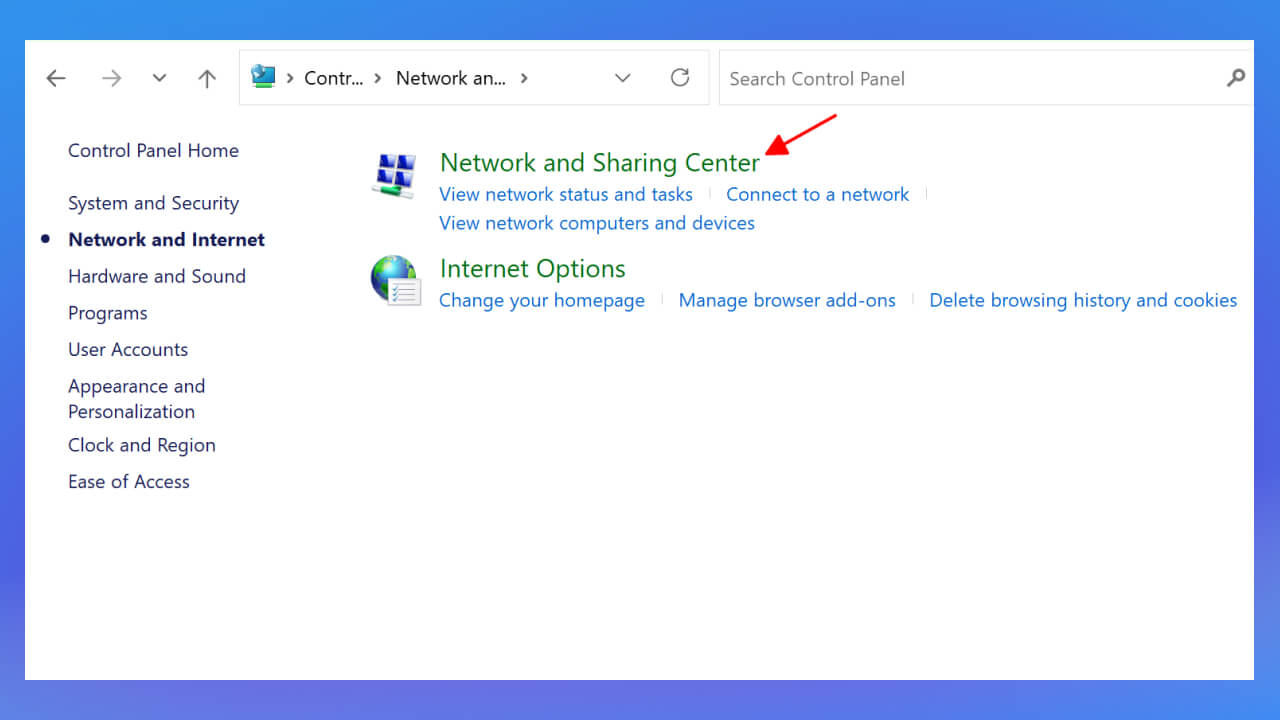The image size is (1280, 720).
Task: Open the address bar history dropdown
Action: [x=623, y=78]
